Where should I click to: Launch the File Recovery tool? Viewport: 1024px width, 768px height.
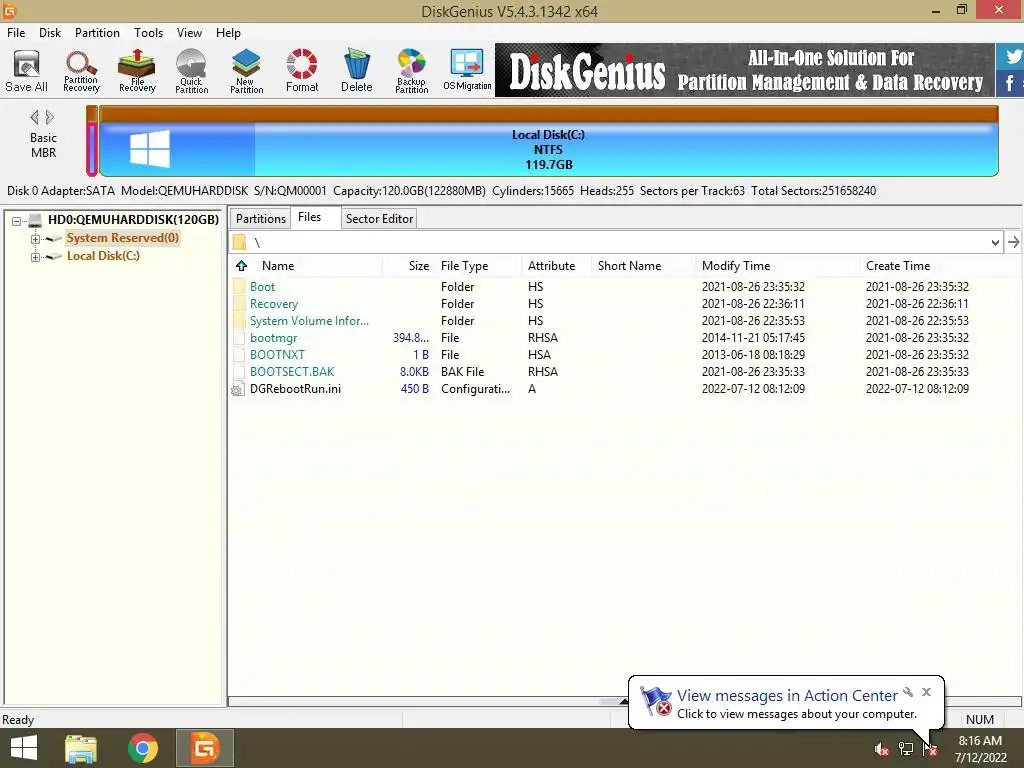(x=137, y=71)
